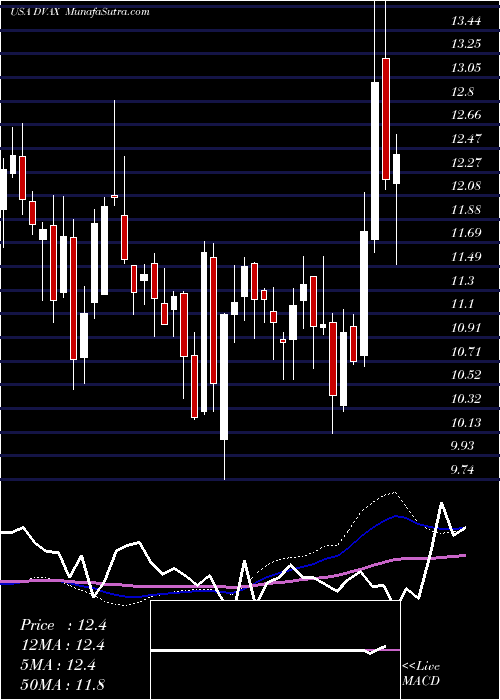Select the 10.52 price axis label

(467, 375)
